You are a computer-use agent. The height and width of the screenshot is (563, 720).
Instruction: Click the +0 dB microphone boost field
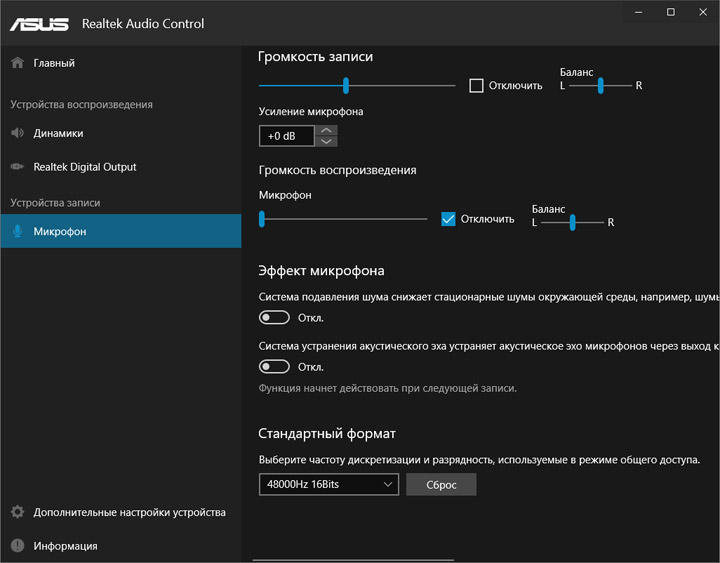287,136
